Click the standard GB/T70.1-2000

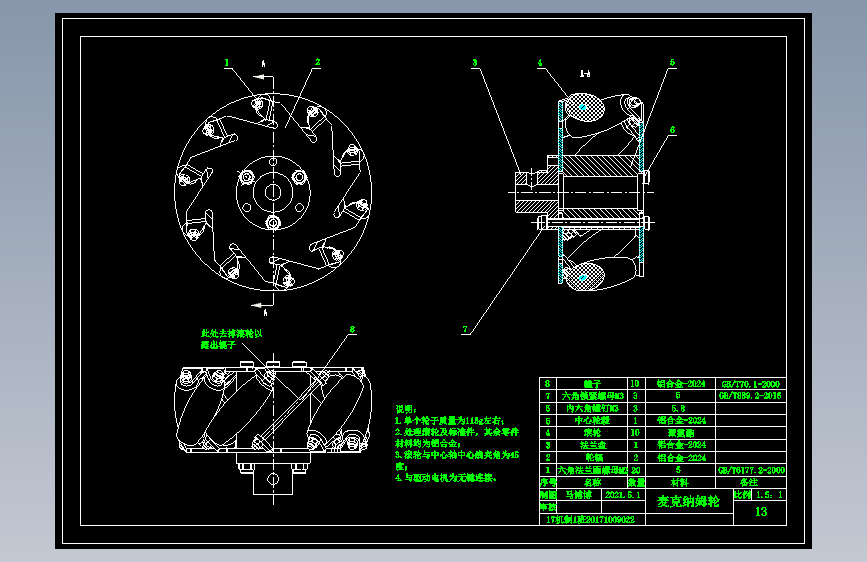coord(751,384)
